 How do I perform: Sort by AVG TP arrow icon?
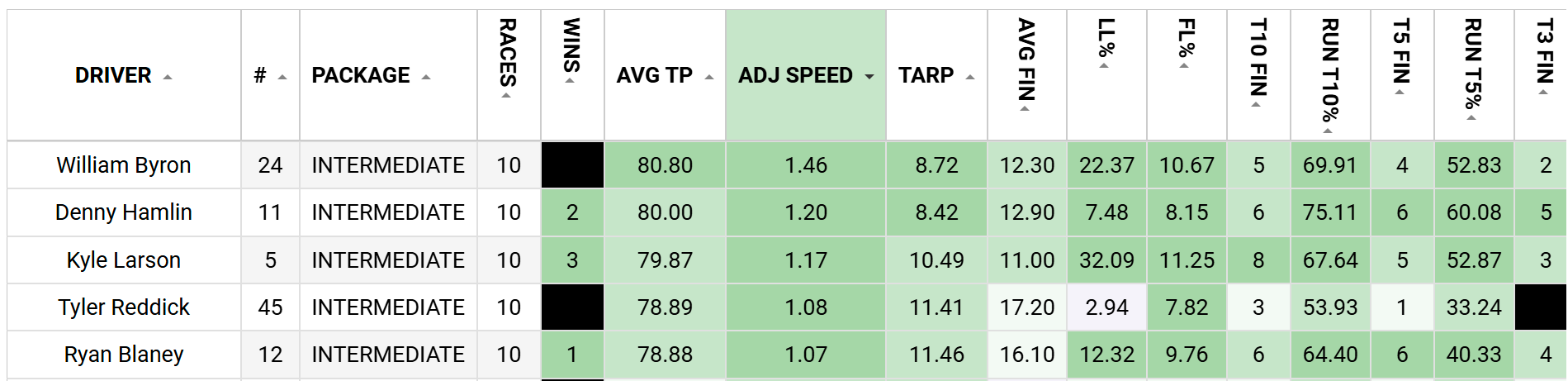pos(709,77)
